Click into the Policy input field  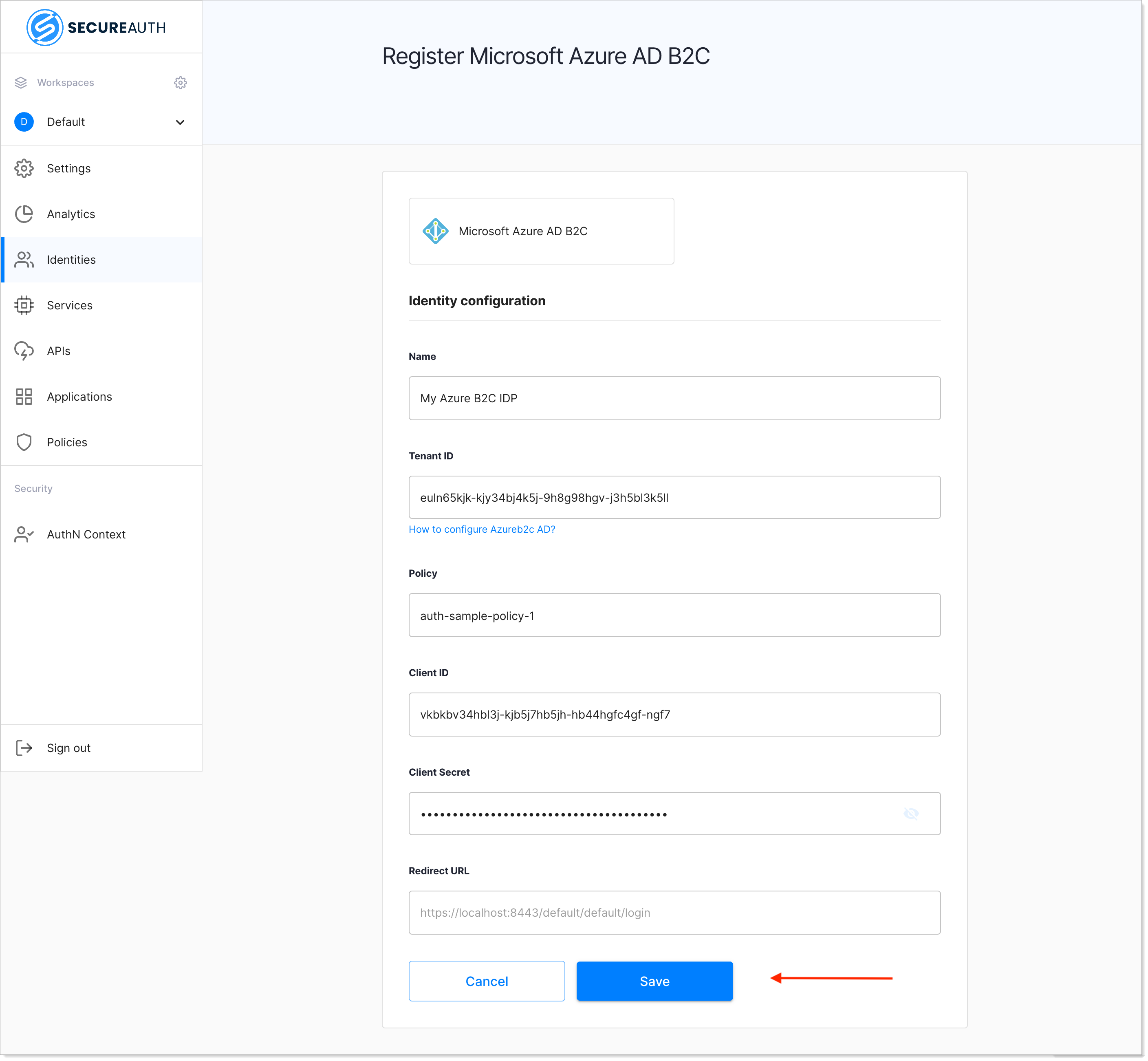click(674, 615)
